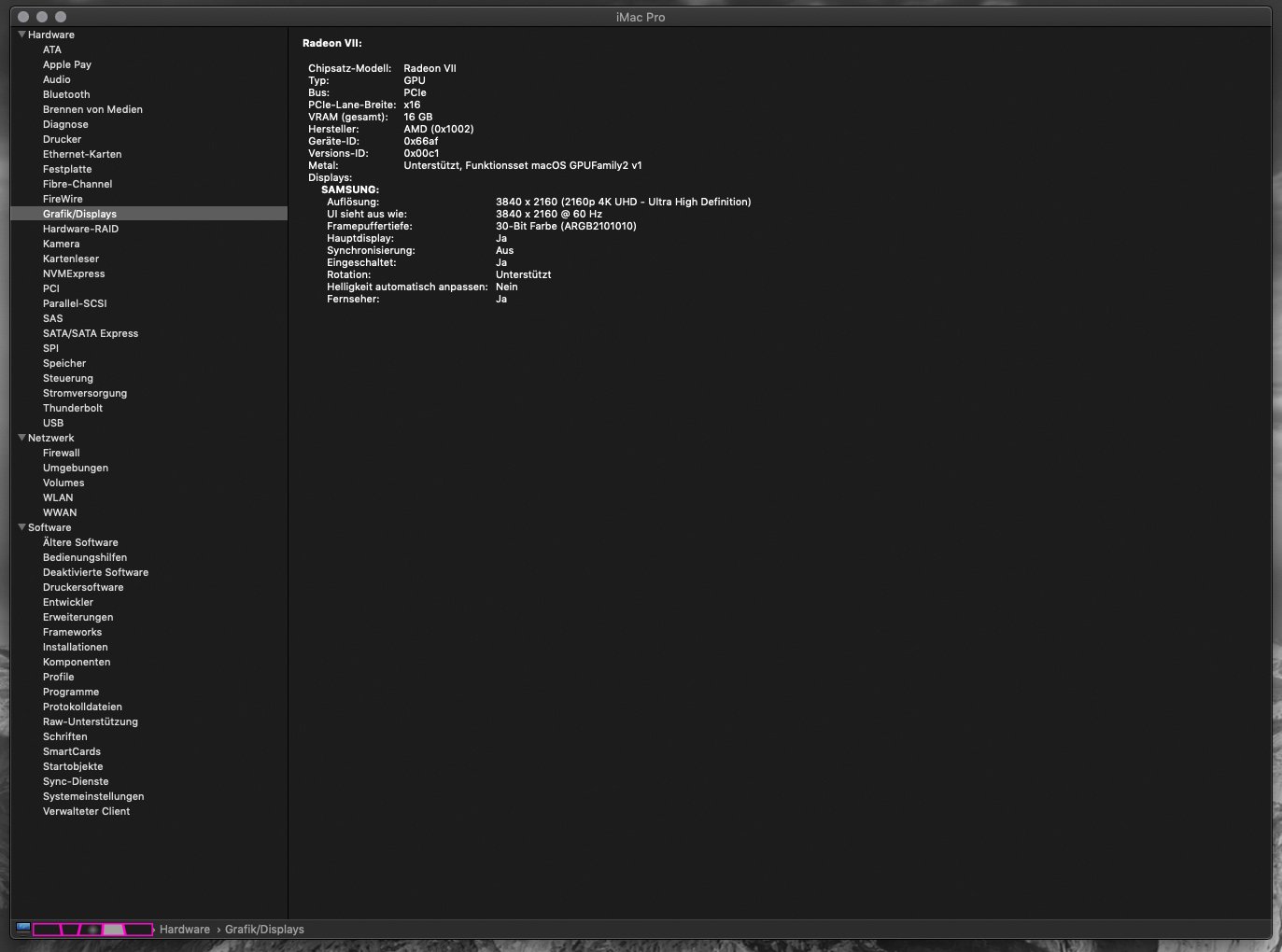Select Verwalteter Client entry

[x=86, y=811]
